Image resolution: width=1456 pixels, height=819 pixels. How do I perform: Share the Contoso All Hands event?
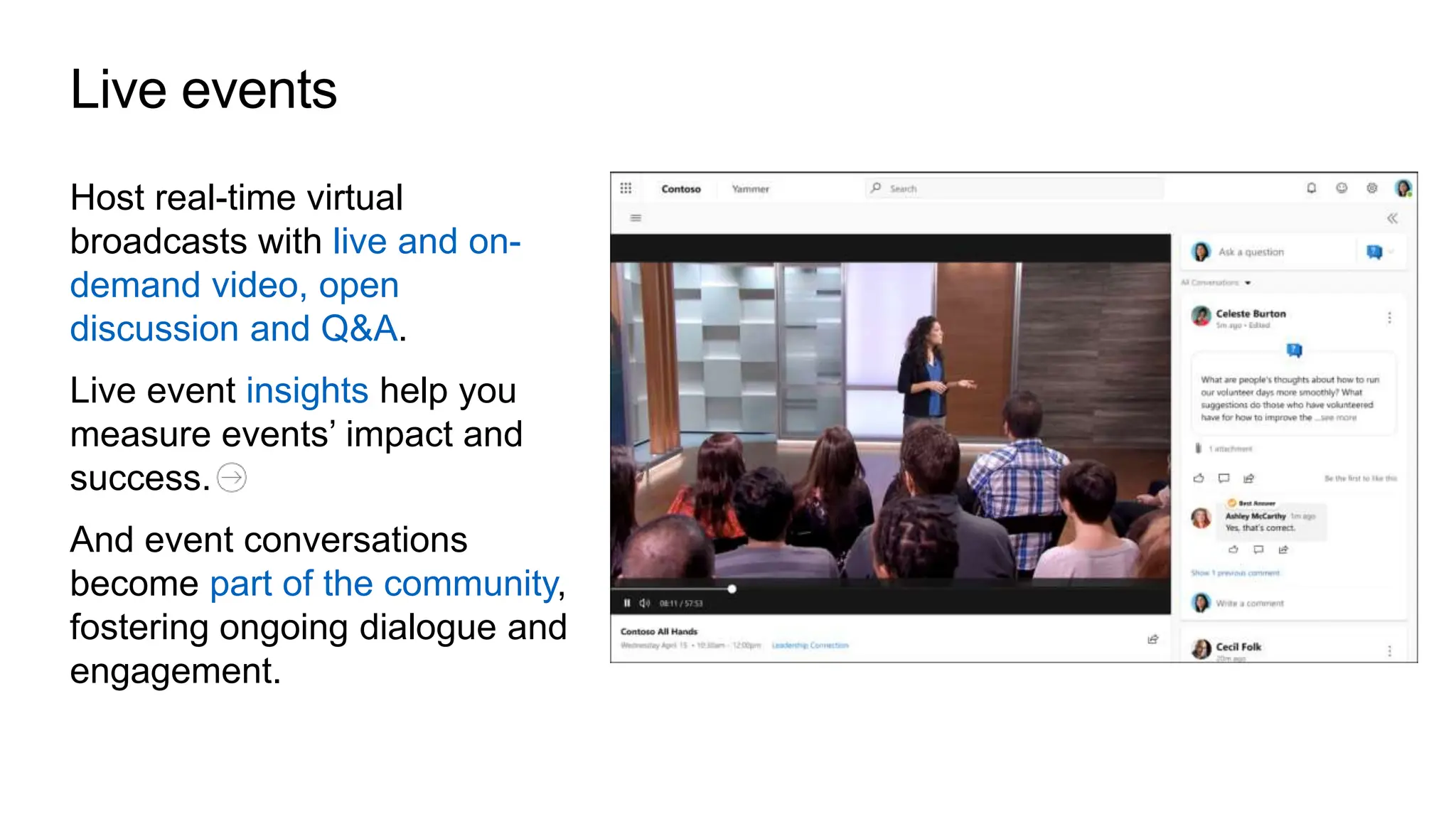point(1153,639)
